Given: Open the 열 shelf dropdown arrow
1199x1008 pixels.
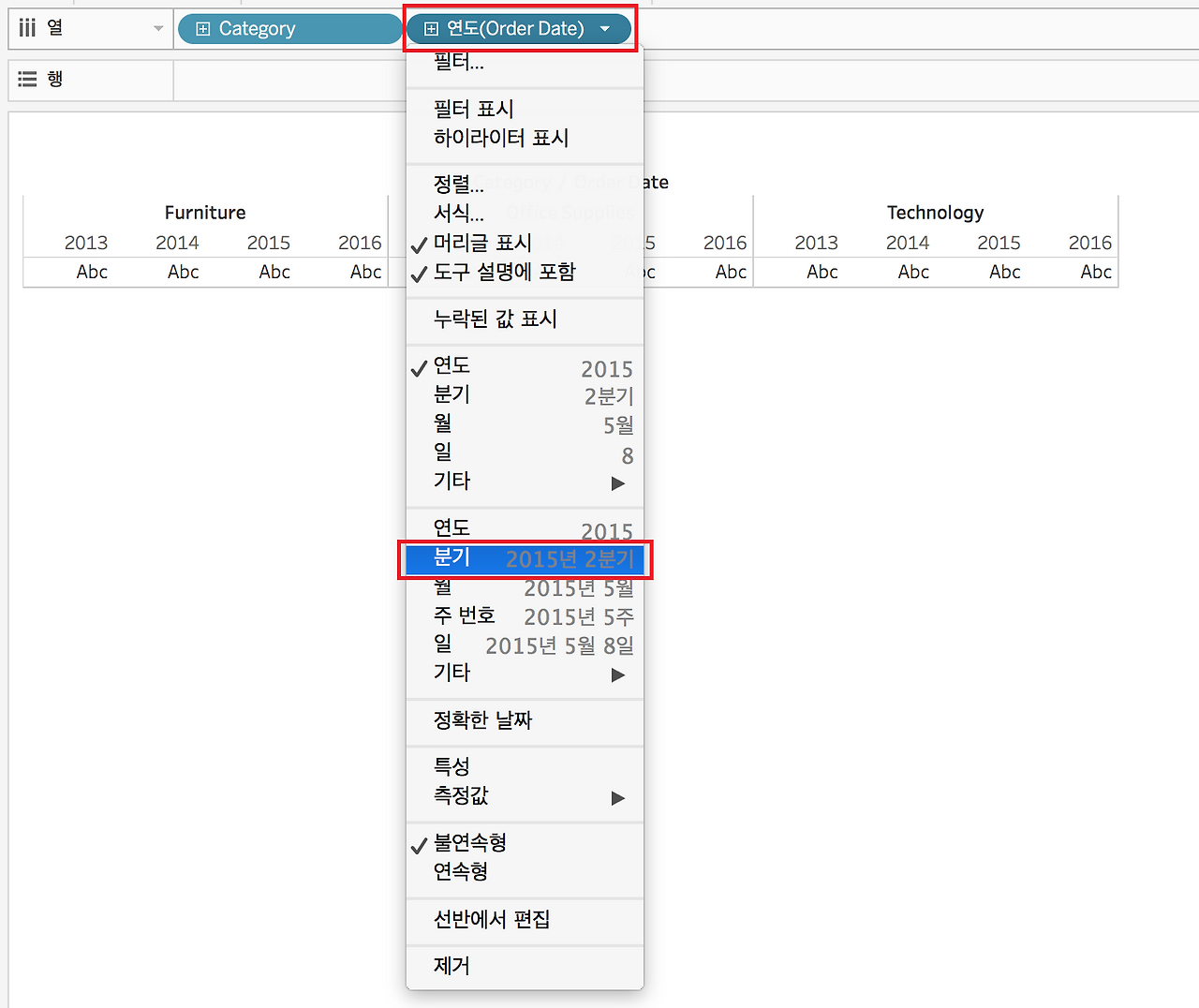Looking at the screenshot, I should point(158,29).
